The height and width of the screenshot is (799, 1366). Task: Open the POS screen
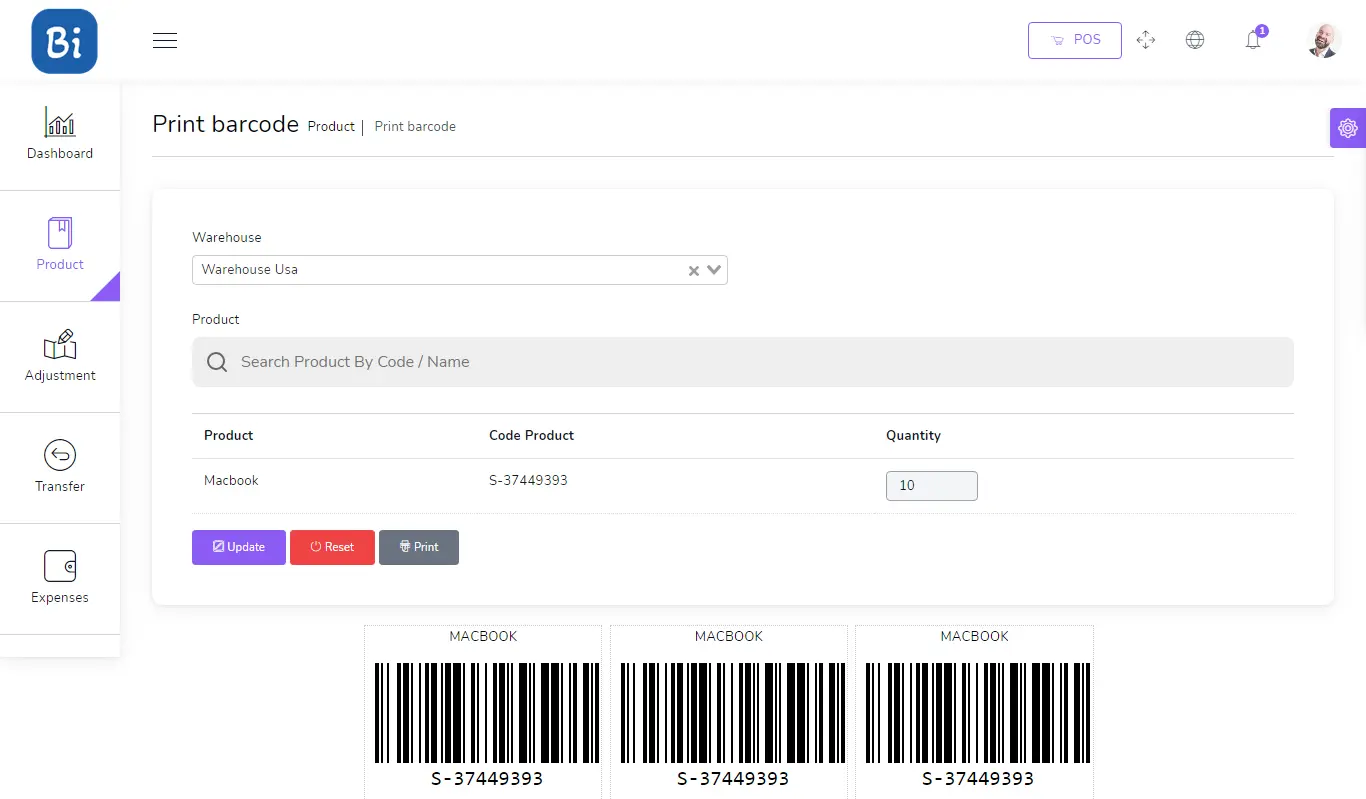click(1075, 40)
